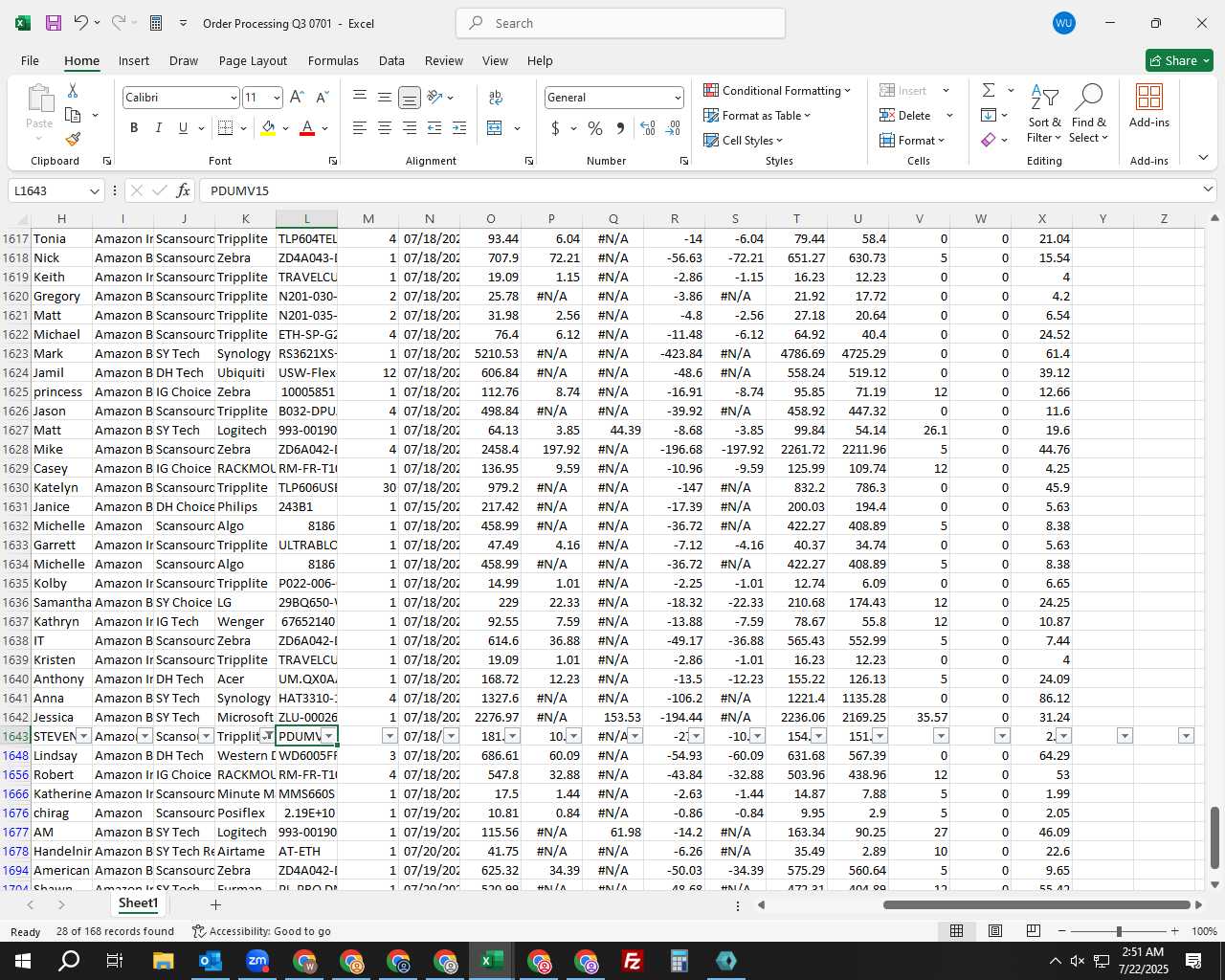Expand the formula bar chevron
Screen dimensions: 1225x980
point(1208,190)
